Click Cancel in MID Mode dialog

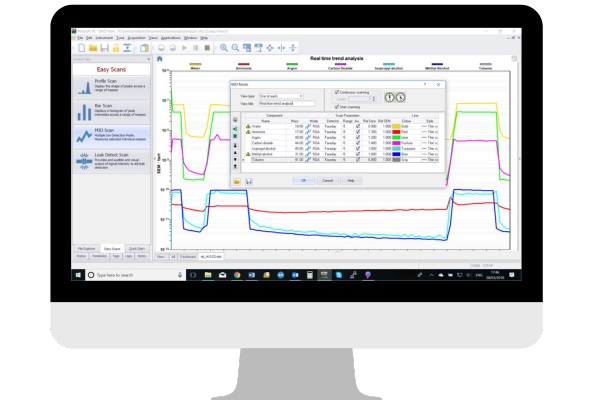(326, 180)
